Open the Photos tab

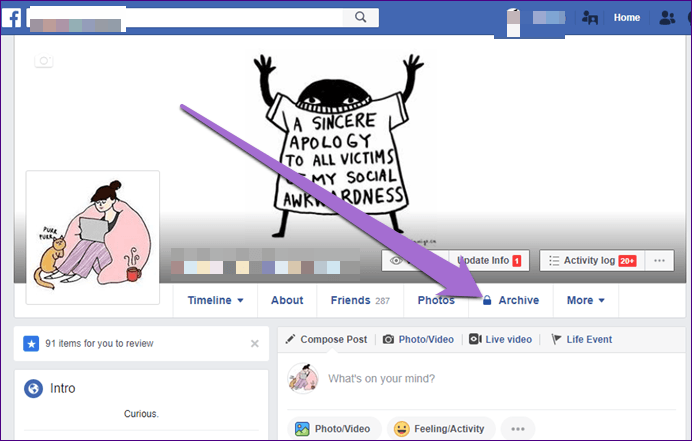coord(436,300)
